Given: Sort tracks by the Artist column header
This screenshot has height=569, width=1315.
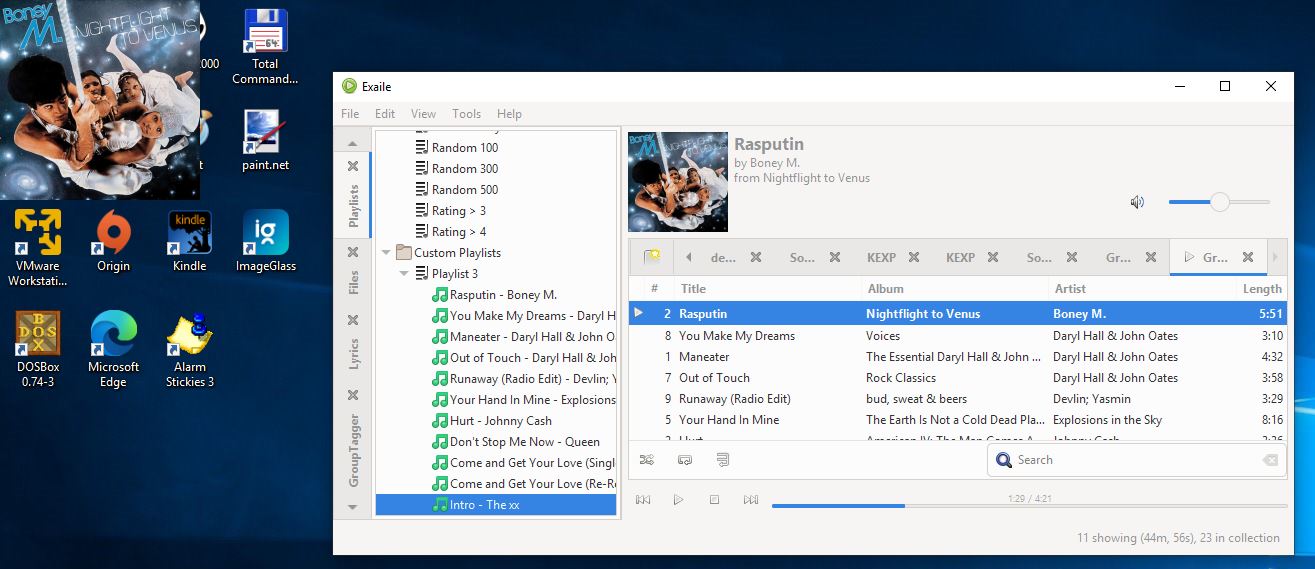Looking at the screenshot, I should 1070,289.
